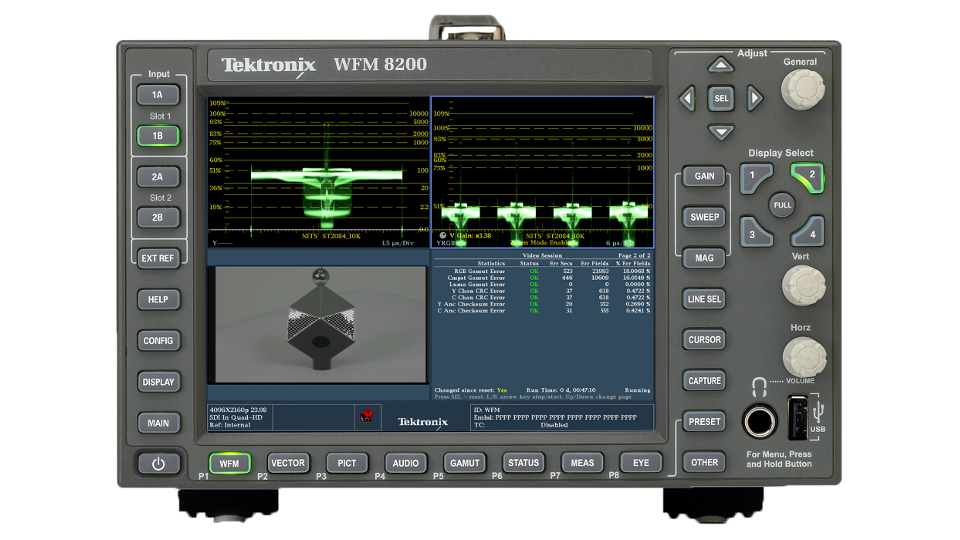
Task: Toggle the LINE SEL button
Action: coord(704,299)
